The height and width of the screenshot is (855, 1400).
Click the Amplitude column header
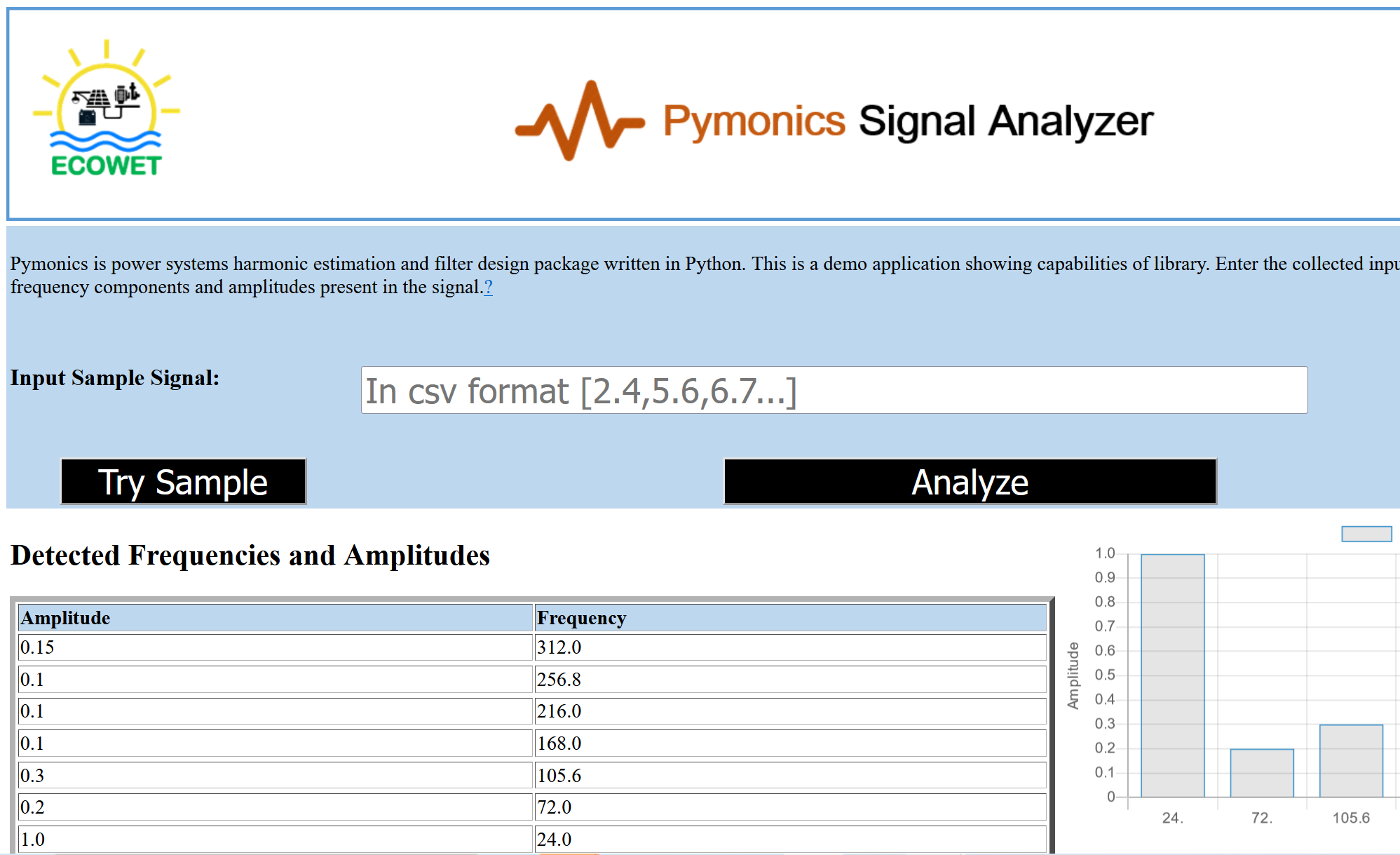(x=276, y=618)
